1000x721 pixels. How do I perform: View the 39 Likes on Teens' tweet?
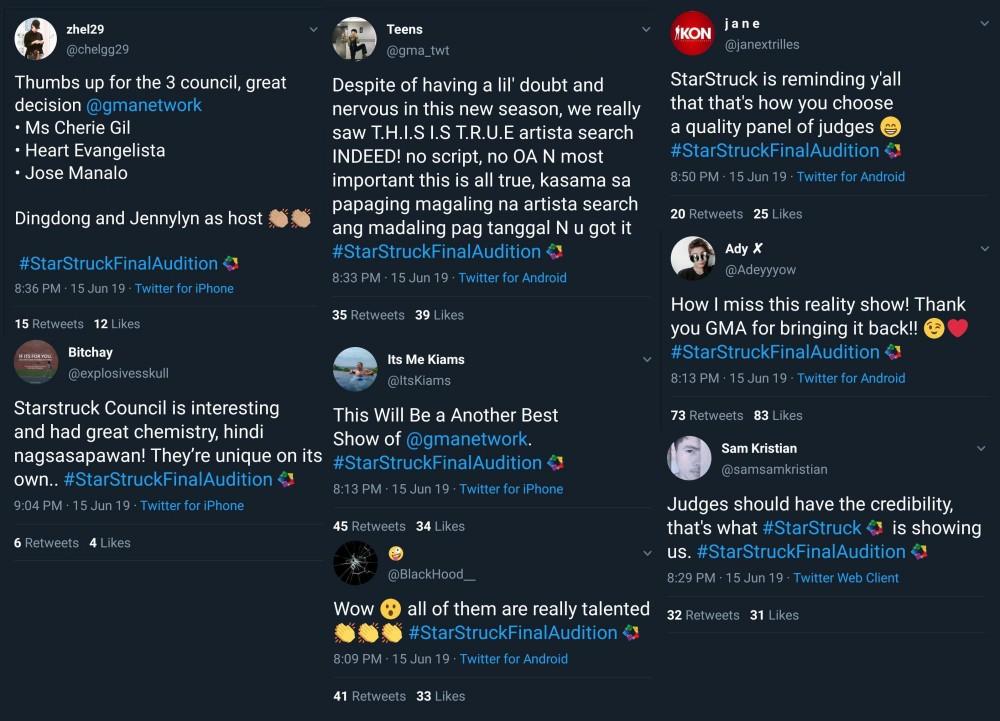click(439, 315)
